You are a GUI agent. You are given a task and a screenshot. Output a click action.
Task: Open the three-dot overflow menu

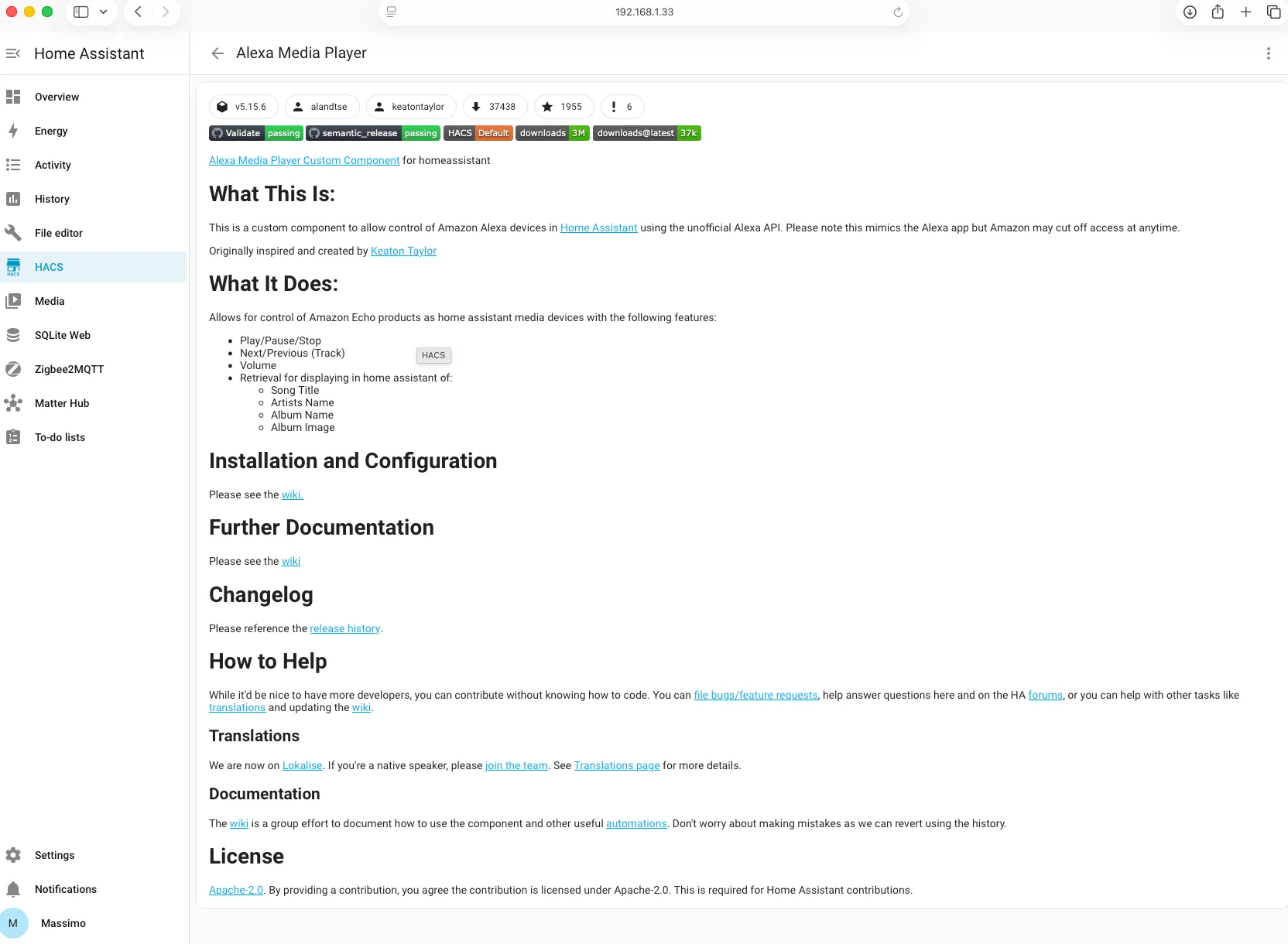(1268, 53)
